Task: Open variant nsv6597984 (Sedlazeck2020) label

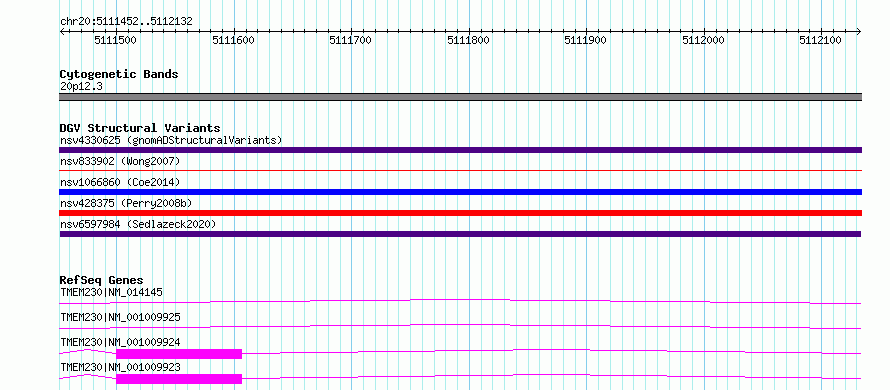Action: pos(138,224)
